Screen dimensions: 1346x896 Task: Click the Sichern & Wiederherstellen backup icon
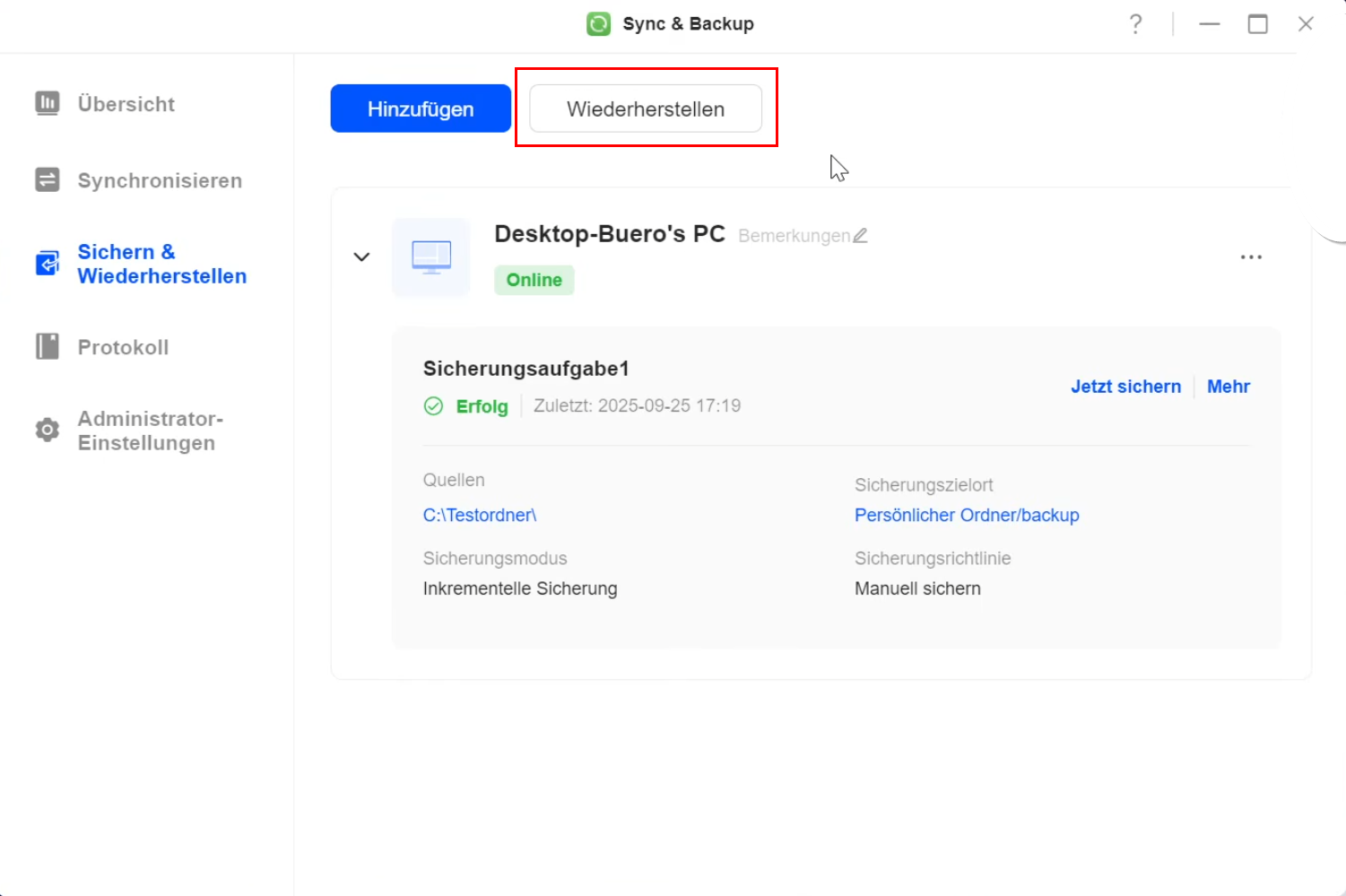click(x=48, y=264)
